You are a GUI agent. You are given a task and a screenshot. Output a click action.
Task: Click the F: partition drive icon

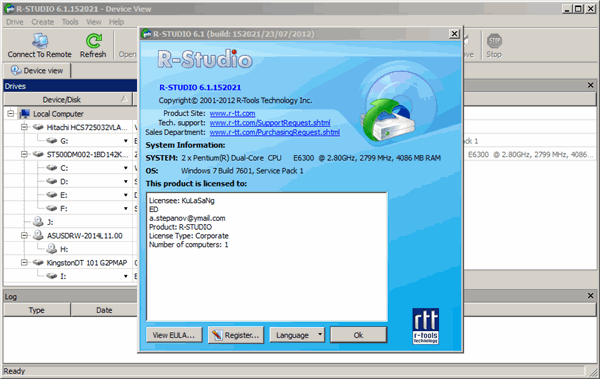[x=52, y=208]
